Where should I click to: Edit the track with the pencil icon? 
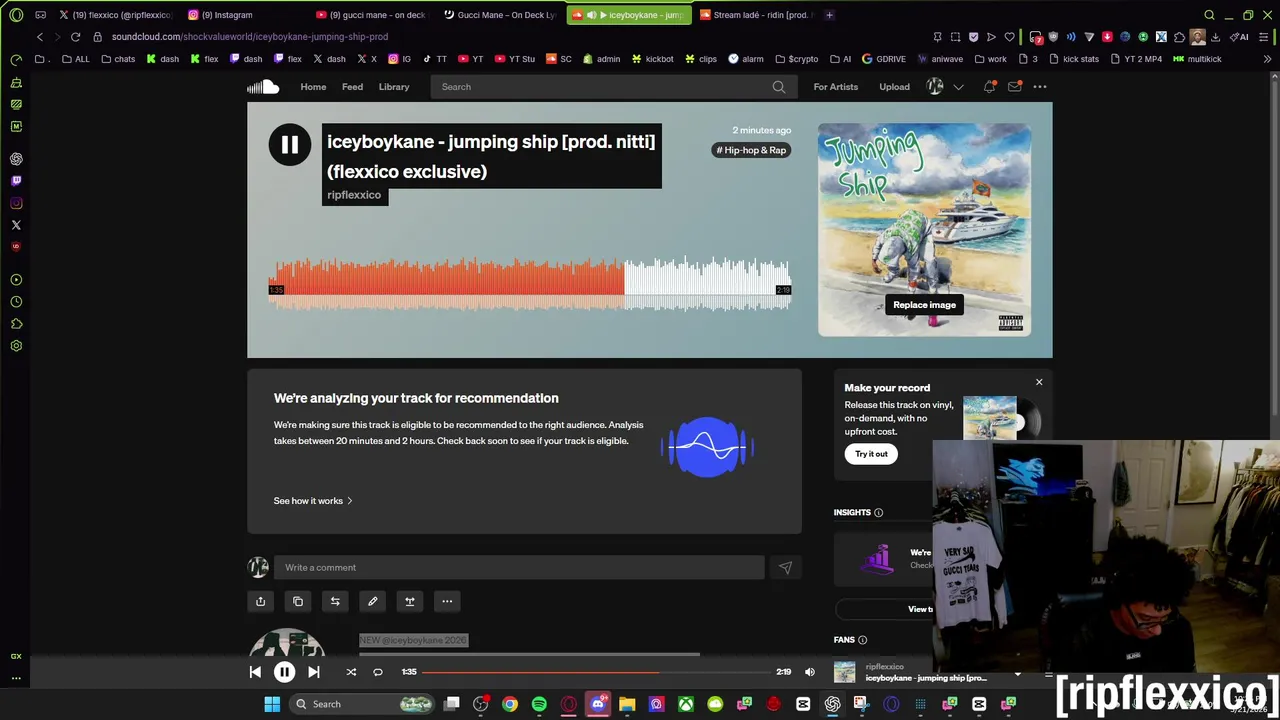(373, 601)
